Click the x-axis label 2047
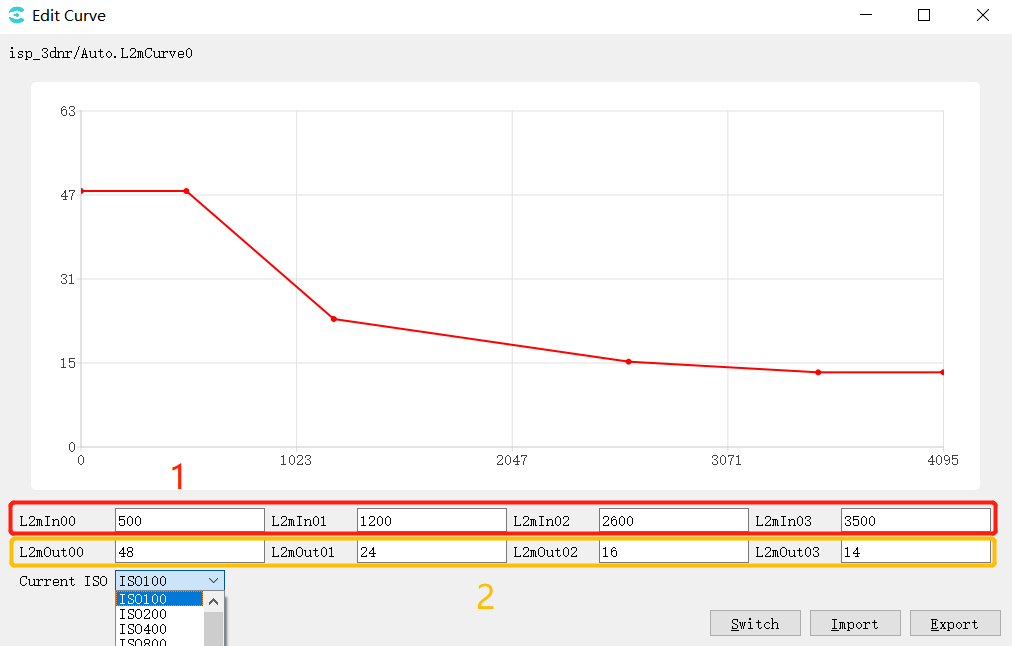1012x646 pixels. click(512, 460)
